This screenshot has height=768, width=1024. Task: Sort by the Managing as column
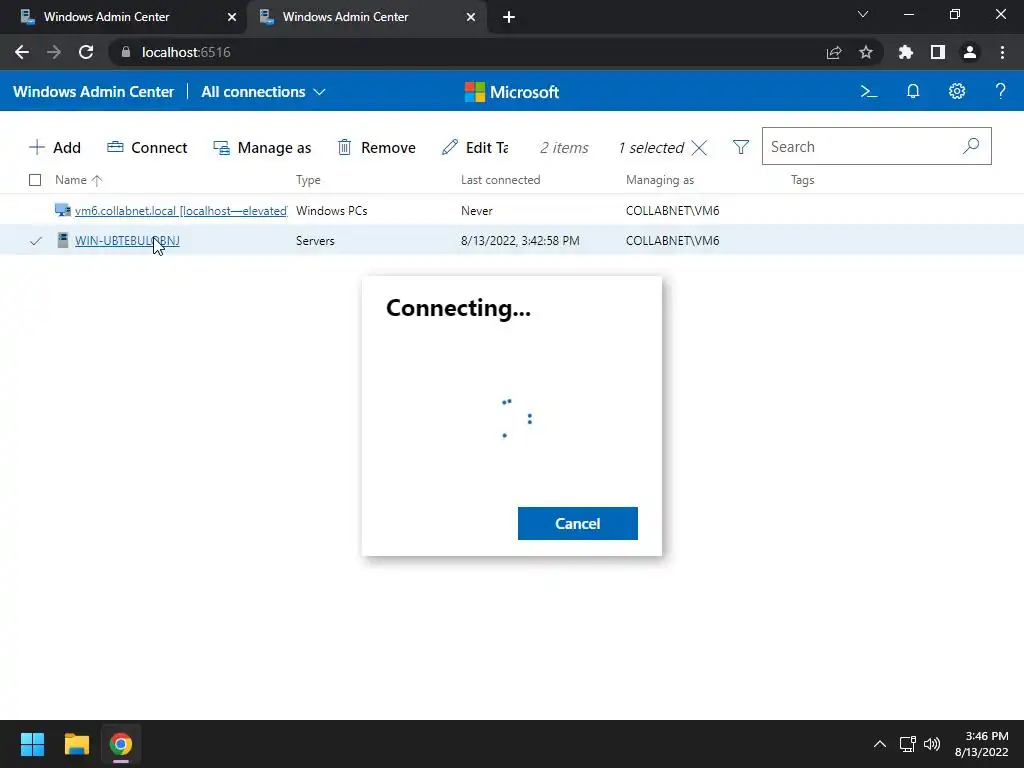point(660,180)
